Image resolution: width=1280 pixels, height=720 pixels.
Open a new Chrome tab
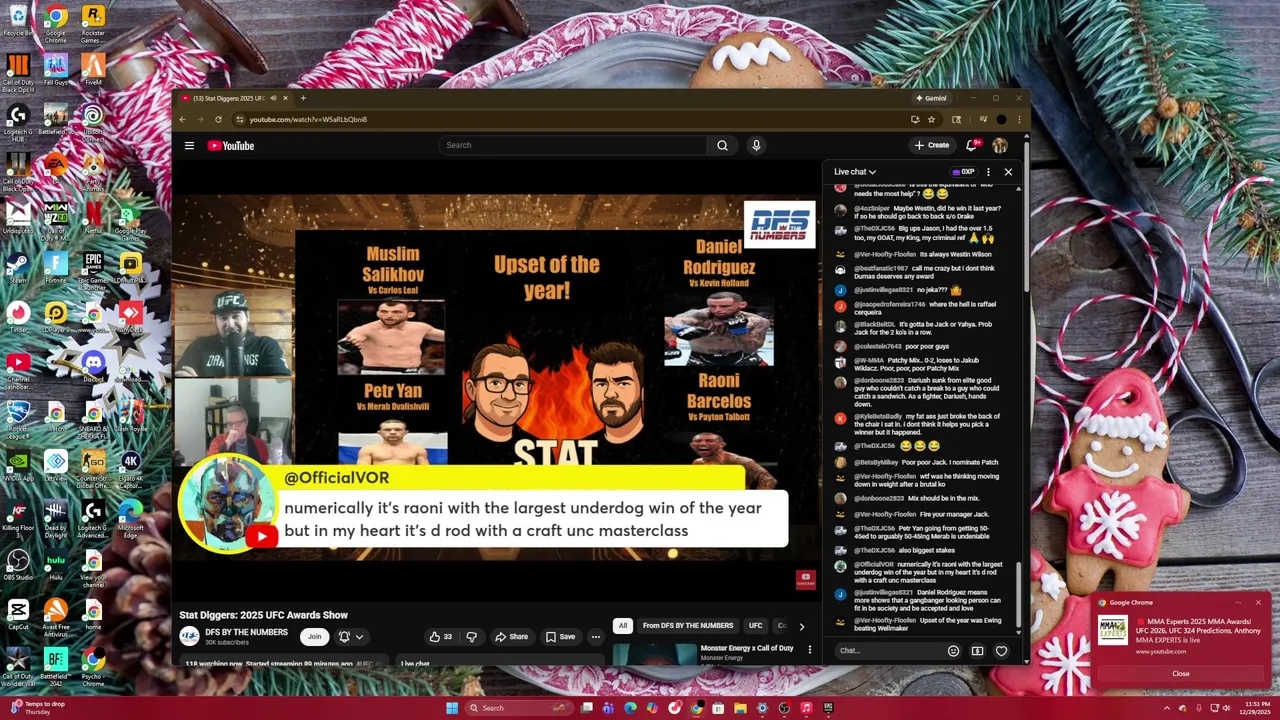(303, 98)
